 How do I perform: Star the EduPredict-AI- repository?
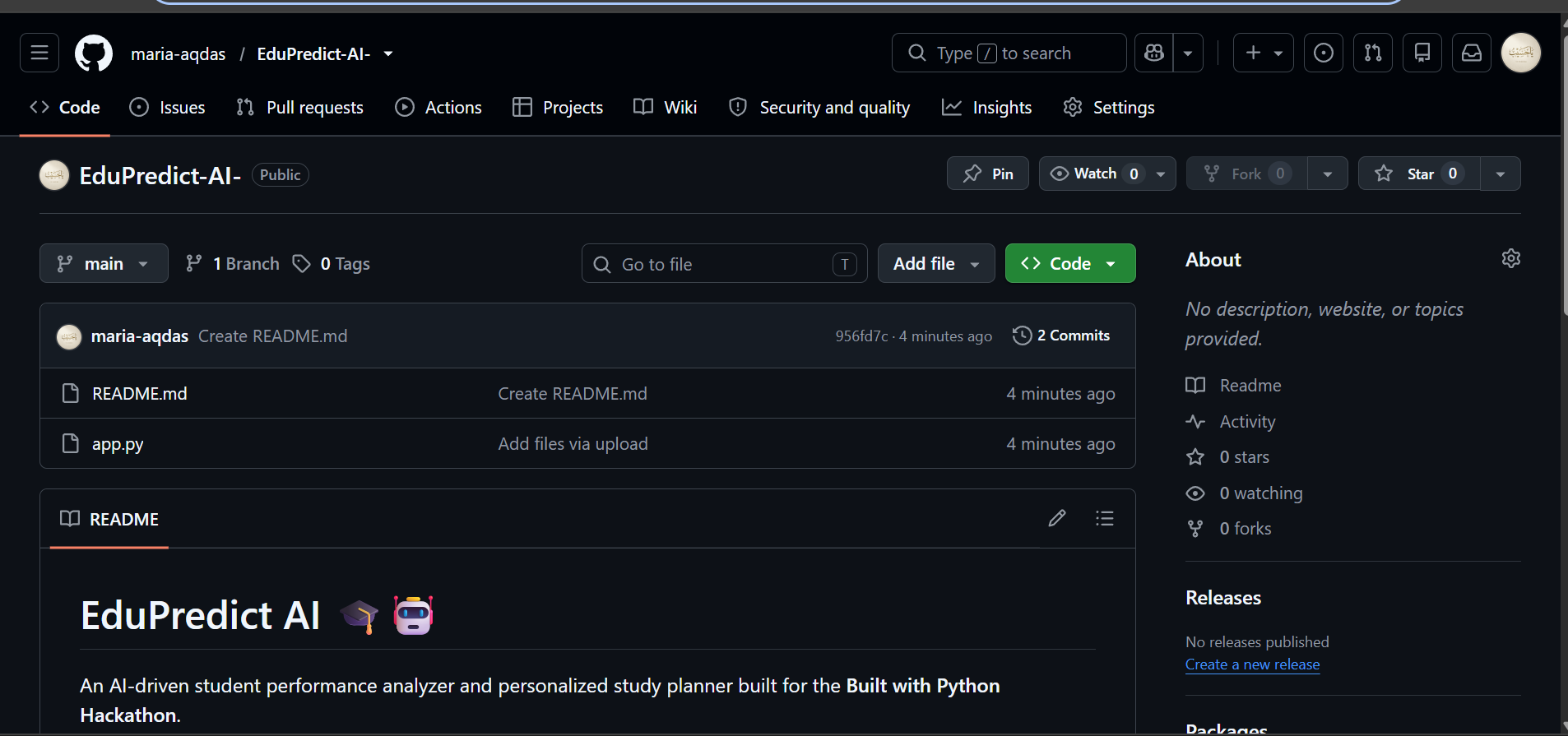click(x=1420, y=174)
